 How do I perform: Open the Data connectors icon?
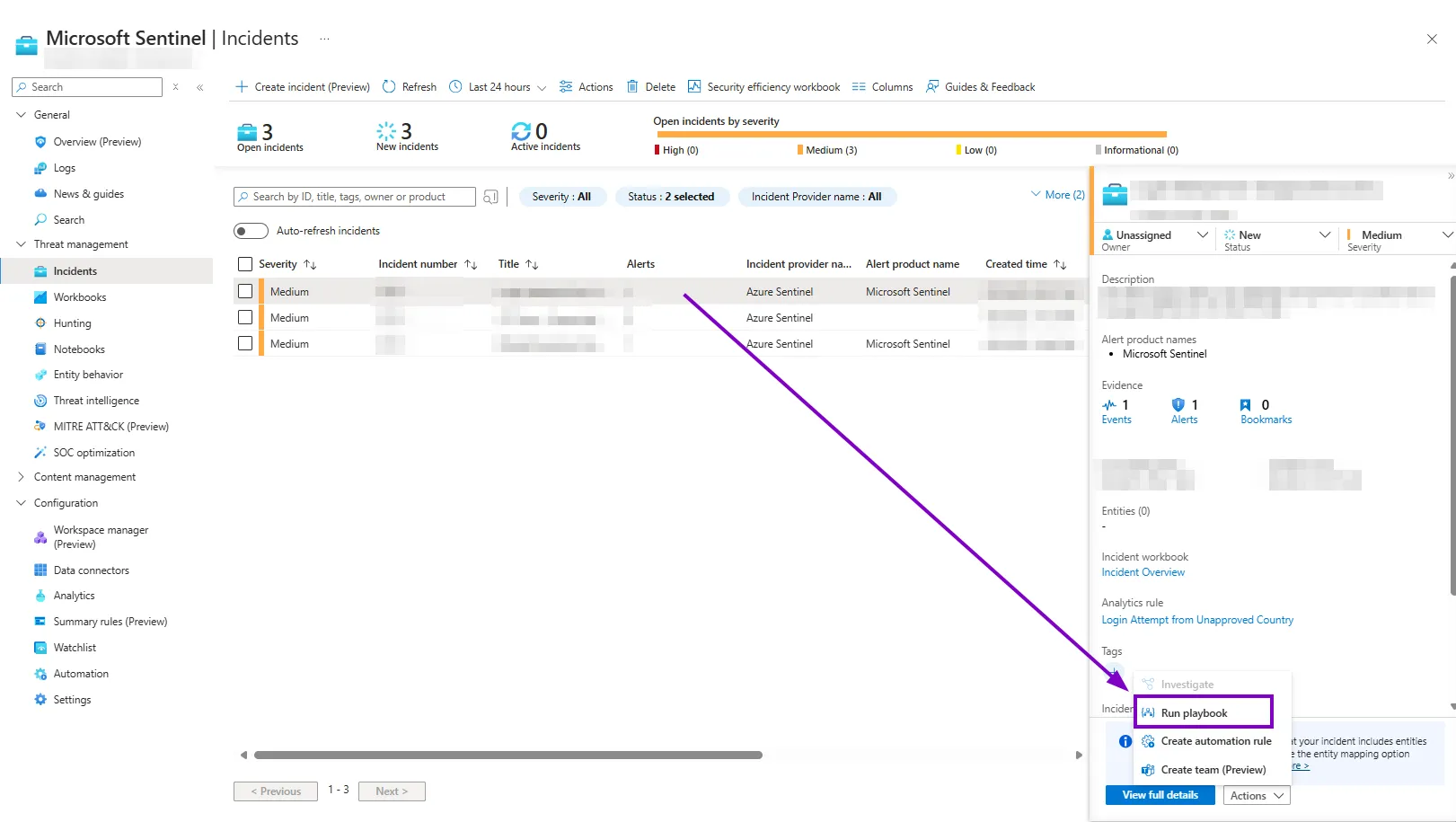[x=40, y=570]
